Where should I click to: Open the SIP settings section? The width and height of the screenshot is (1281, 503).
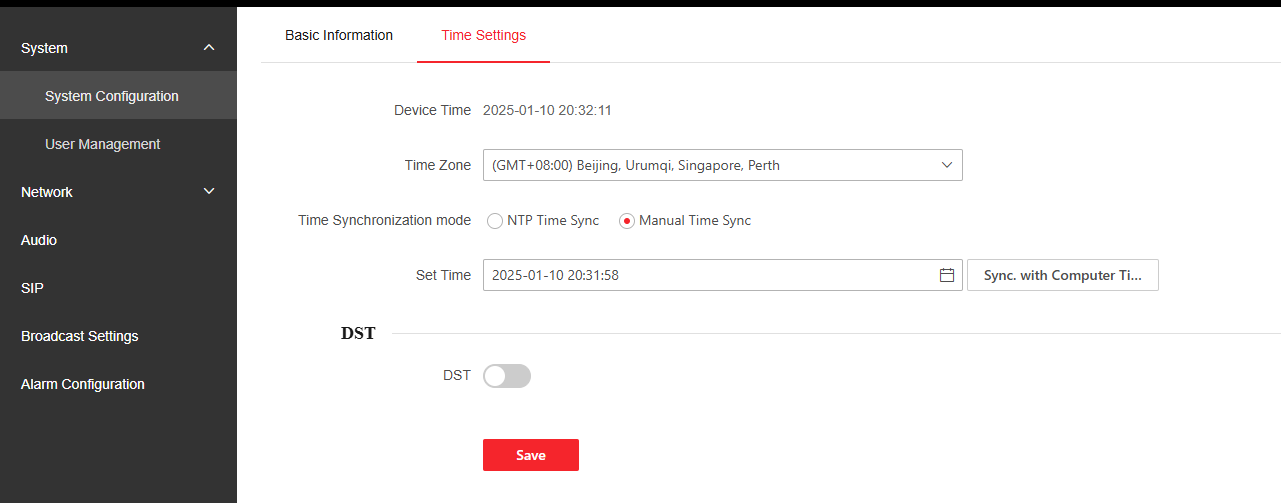coord(32,288)
